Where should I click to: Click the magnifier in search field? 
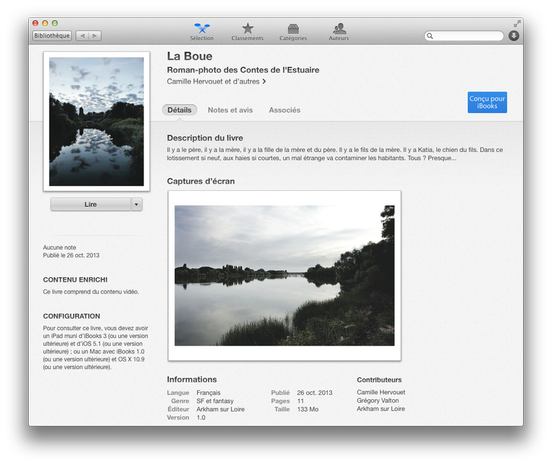coord(430,36)
